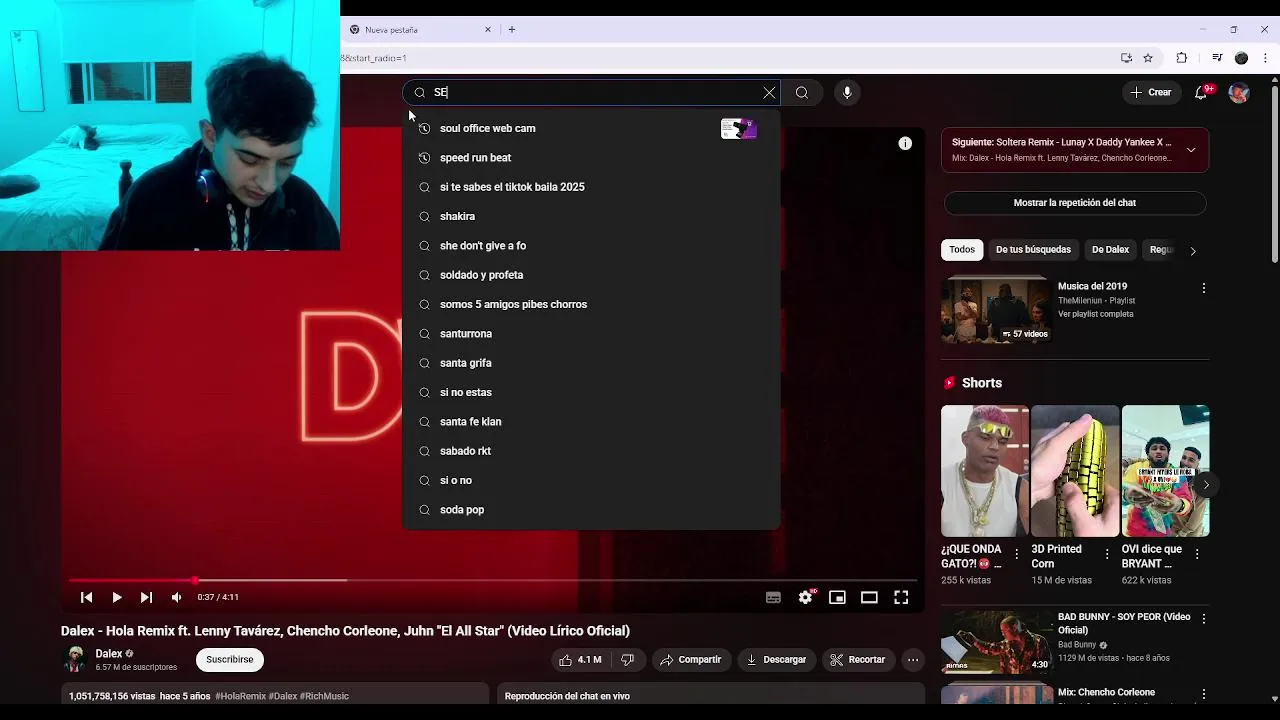Open options for ¿QUE ONDA GATO? short
1280x720 pixels.
coord(1017,554)
